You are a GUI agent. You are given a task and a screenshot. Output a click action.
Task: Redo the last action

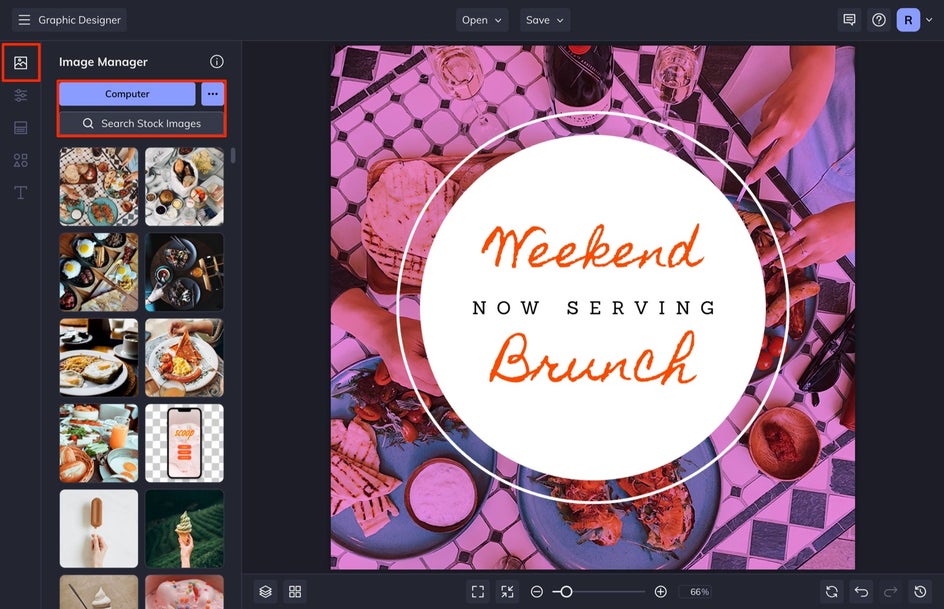point(890,592)
